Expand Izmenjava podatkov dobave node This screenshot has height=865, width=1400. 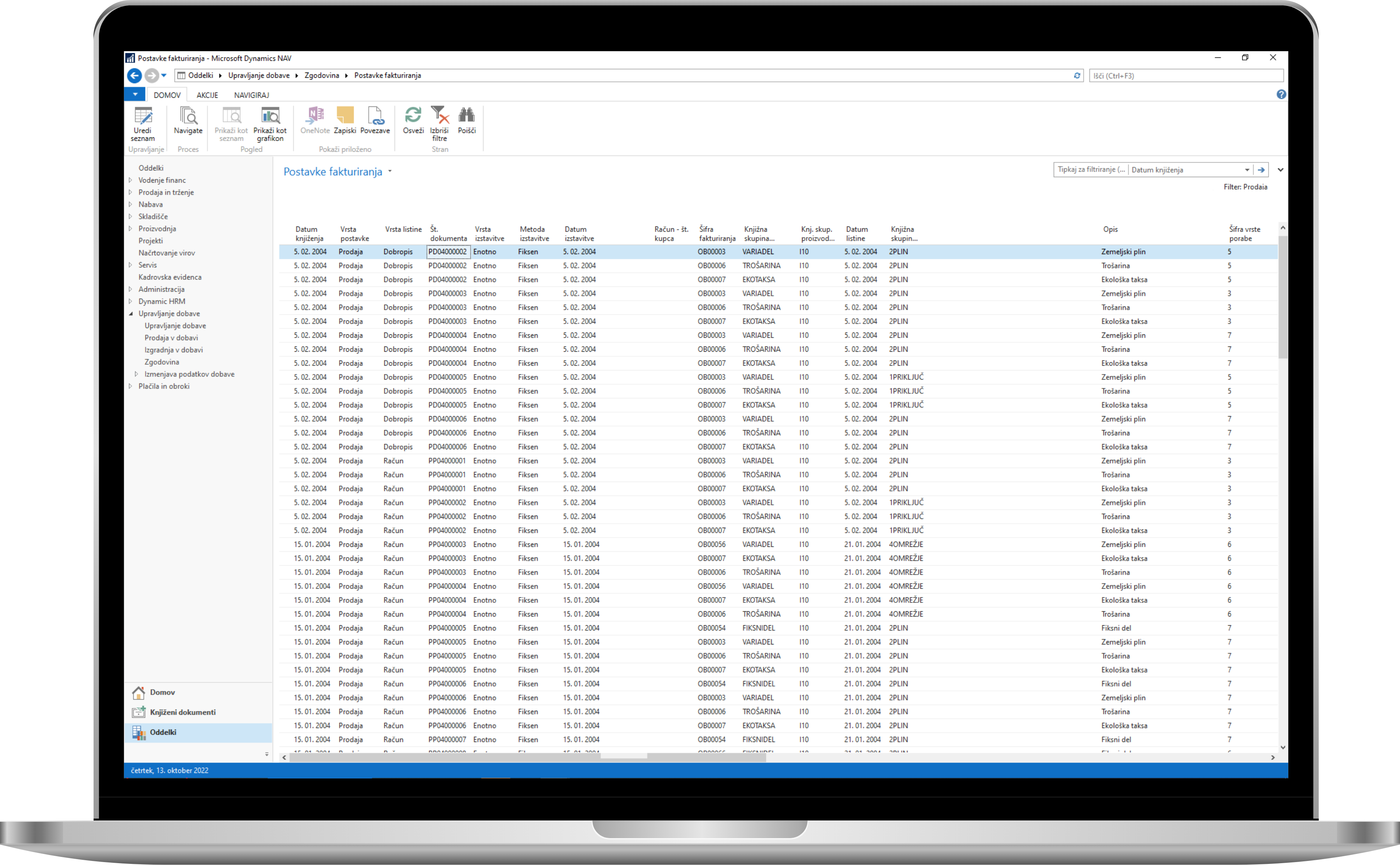pyautogui.click(x=136, y=374)
